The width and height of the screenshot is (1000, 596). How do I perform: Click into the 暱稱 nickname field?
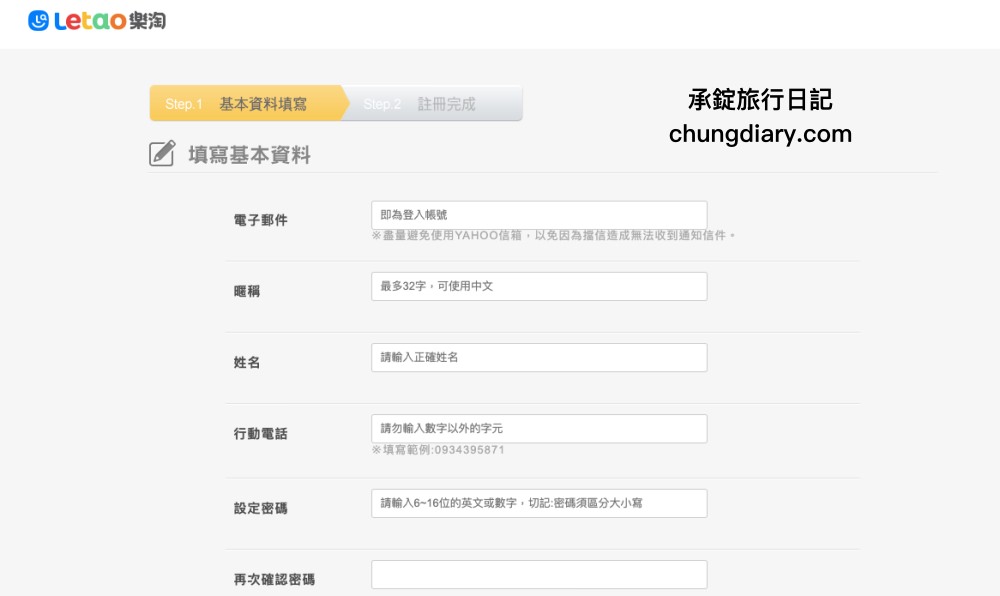539,286
